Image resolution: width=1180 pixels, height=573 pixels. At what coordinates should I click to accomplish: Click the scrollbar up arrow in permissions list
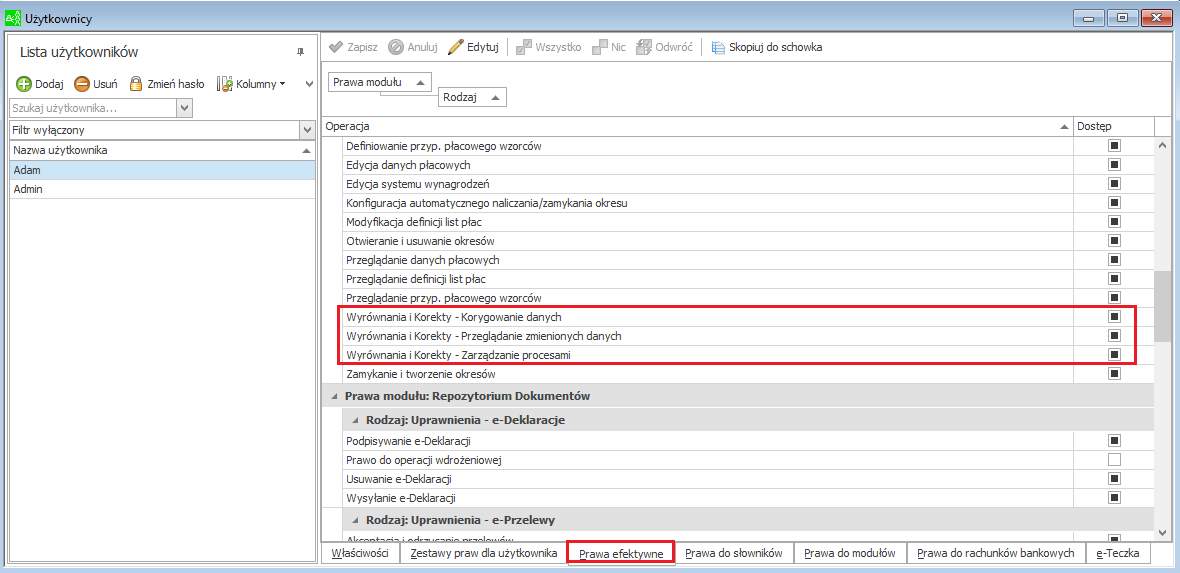(x=1161, y=145)
